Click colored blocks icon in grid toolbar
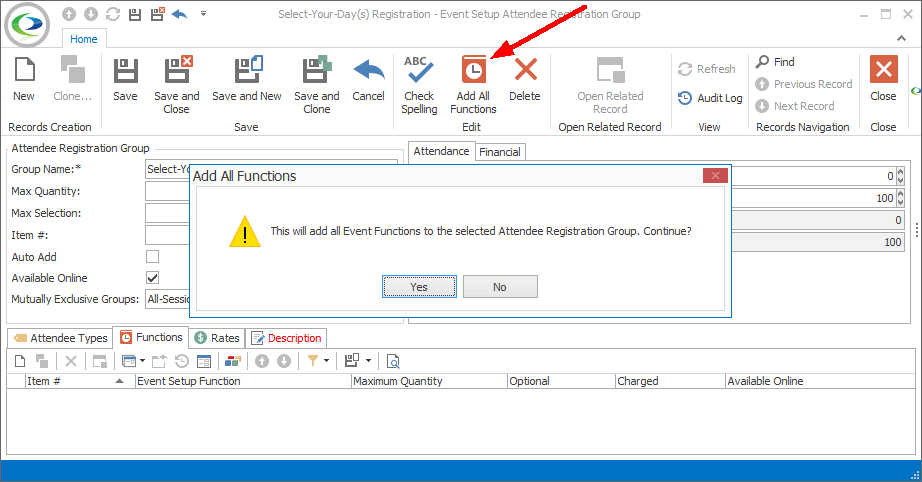The image size is (922, 482). (233, 361)
